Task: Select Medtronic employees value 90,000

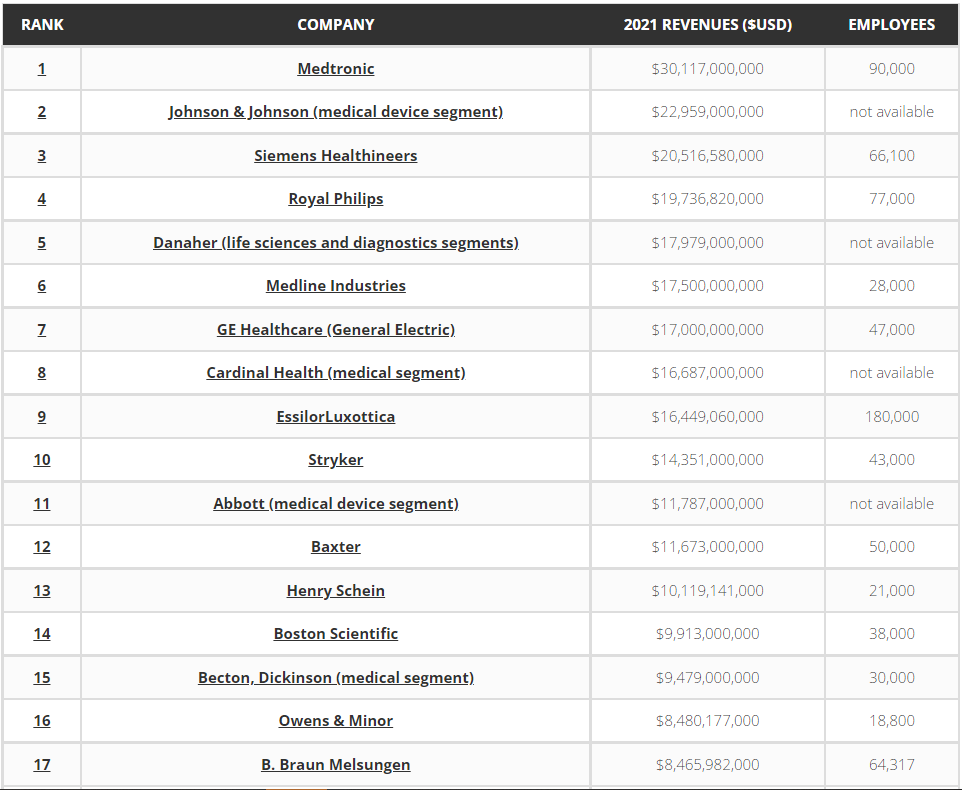Action: pos(891,69)
